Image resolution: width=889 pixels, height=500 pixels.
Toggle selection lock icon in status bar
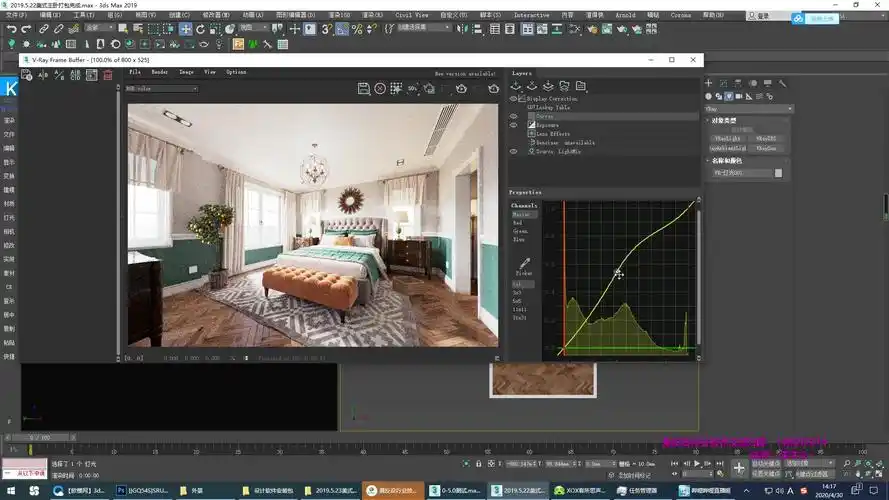click(x=479, y=464)
